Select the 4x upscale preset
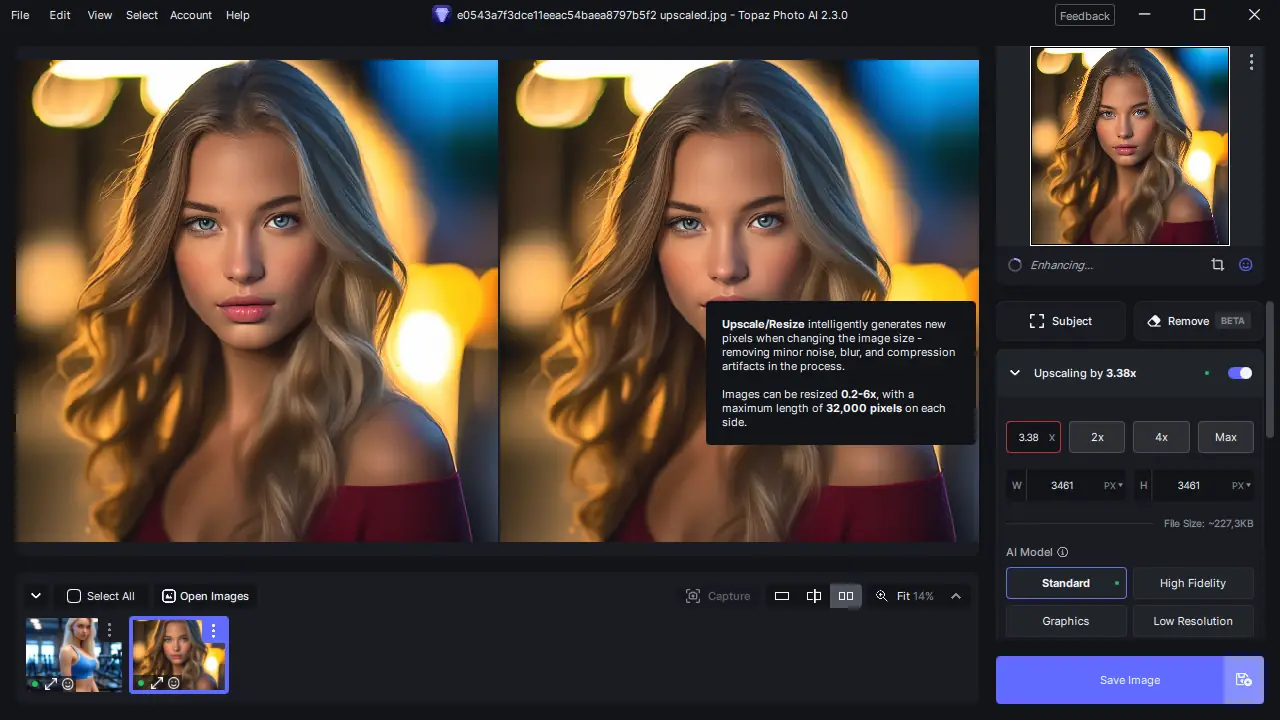This screenshot has height=720, width=1280. point(1161,437)
